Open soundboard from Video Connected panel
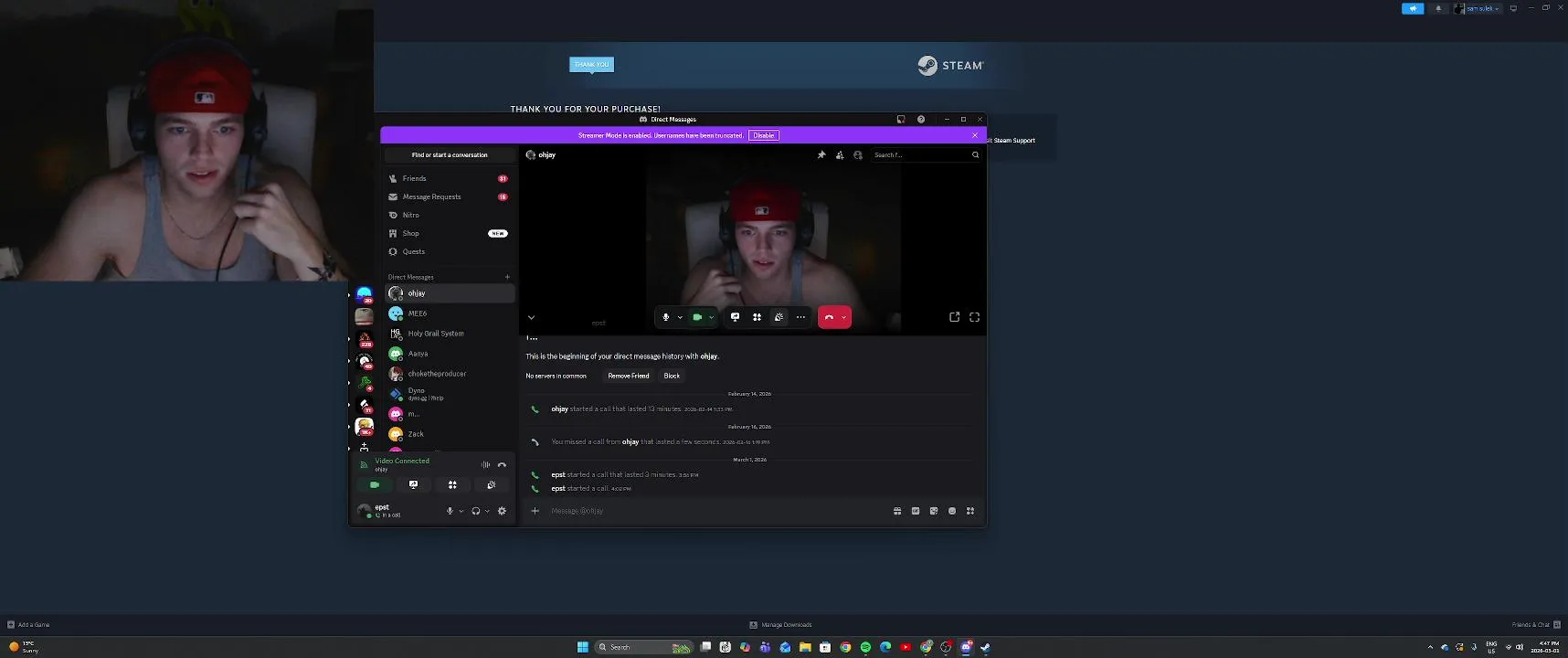 click(x=492, y=485)
